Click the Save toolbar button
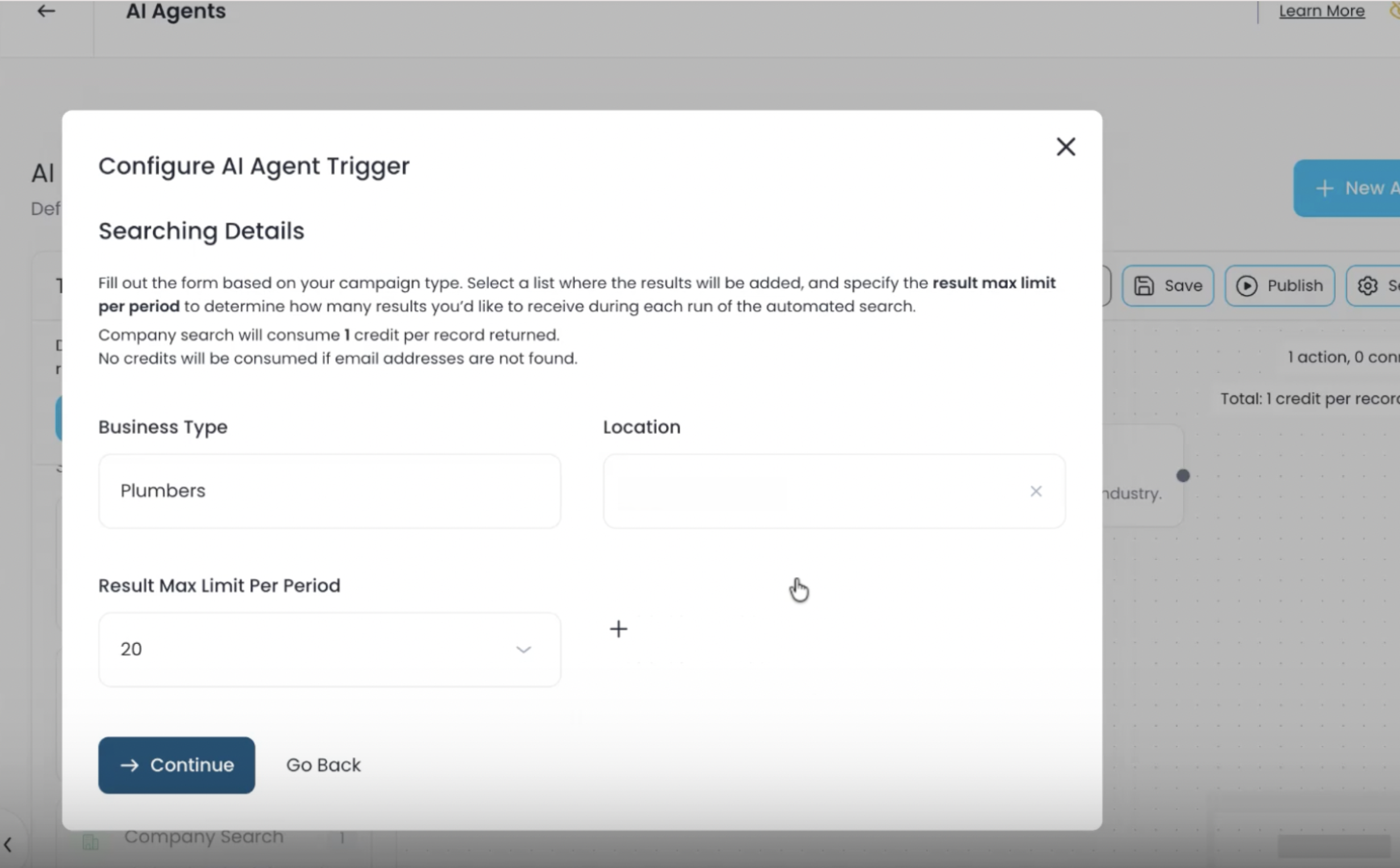The width and height of the screenshot is (1400, 868). tap(1168, 285)
